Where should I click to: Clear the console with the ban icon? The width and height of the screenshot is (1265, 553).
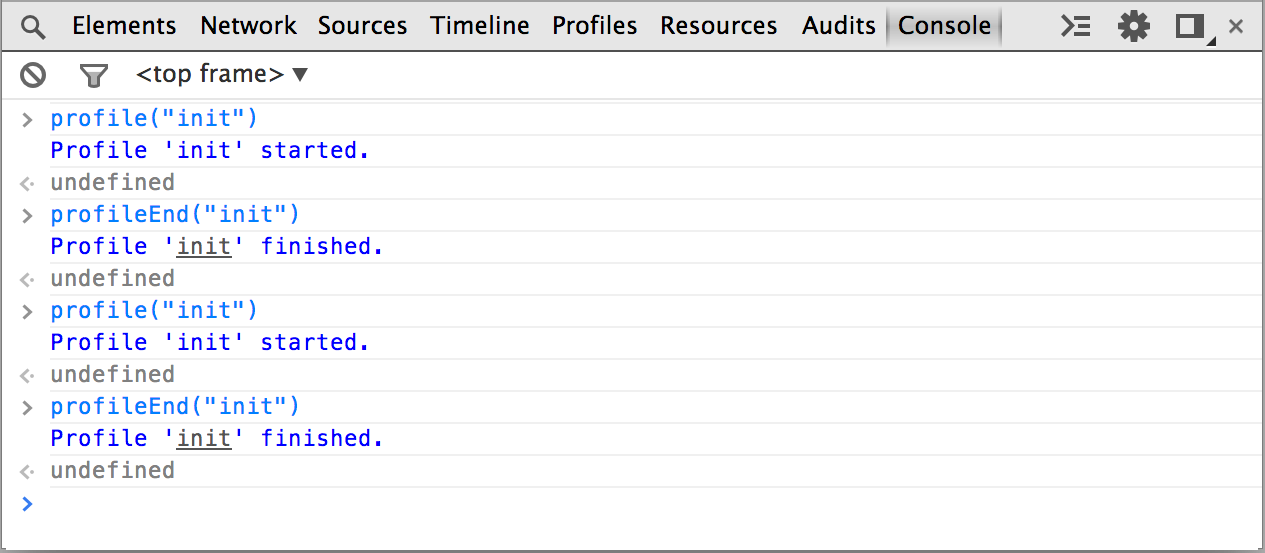[33, 75]
